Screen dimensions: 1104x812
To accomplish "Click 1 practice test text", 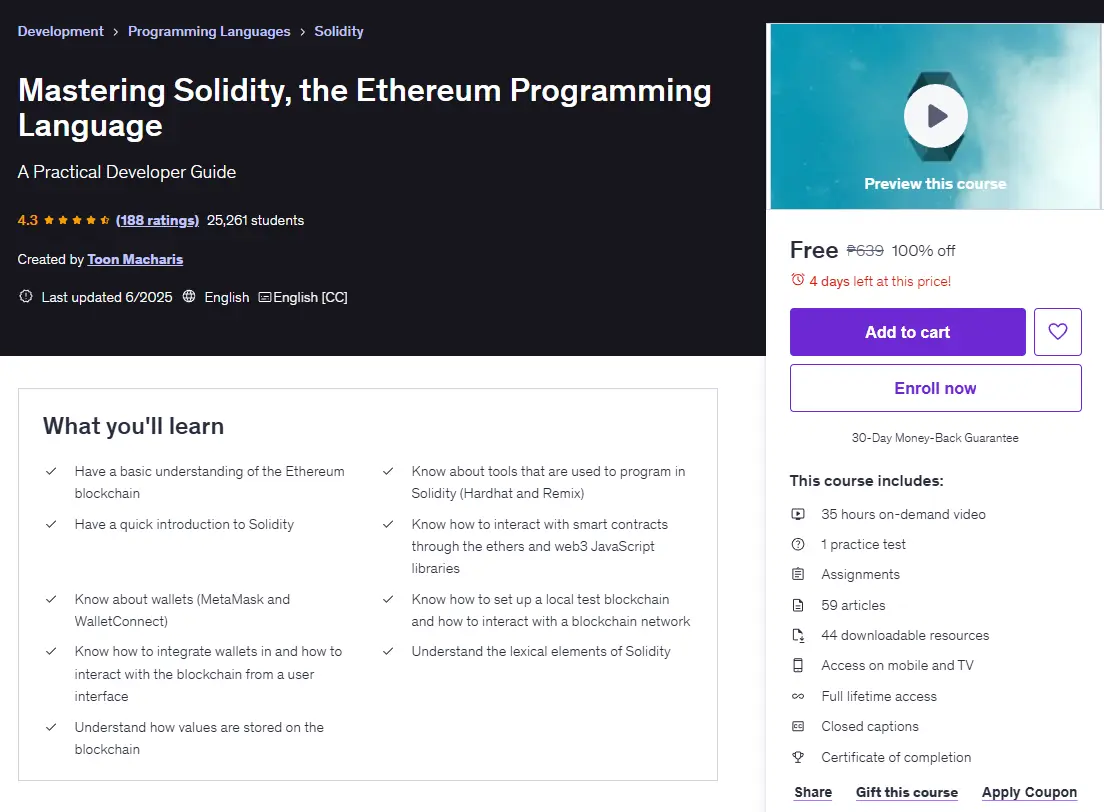I will coord(864,544).
